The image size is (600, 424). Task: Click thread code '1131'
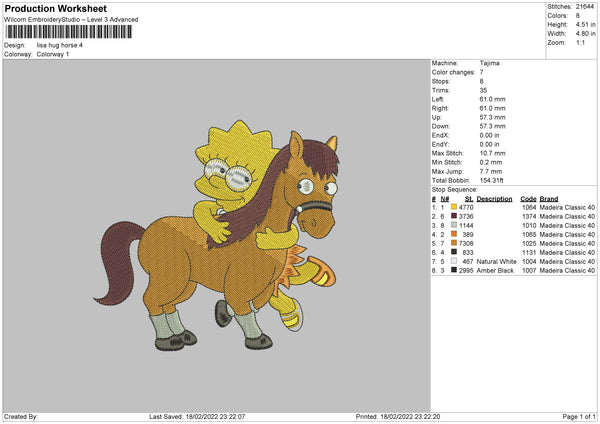[x=529, y=253]
